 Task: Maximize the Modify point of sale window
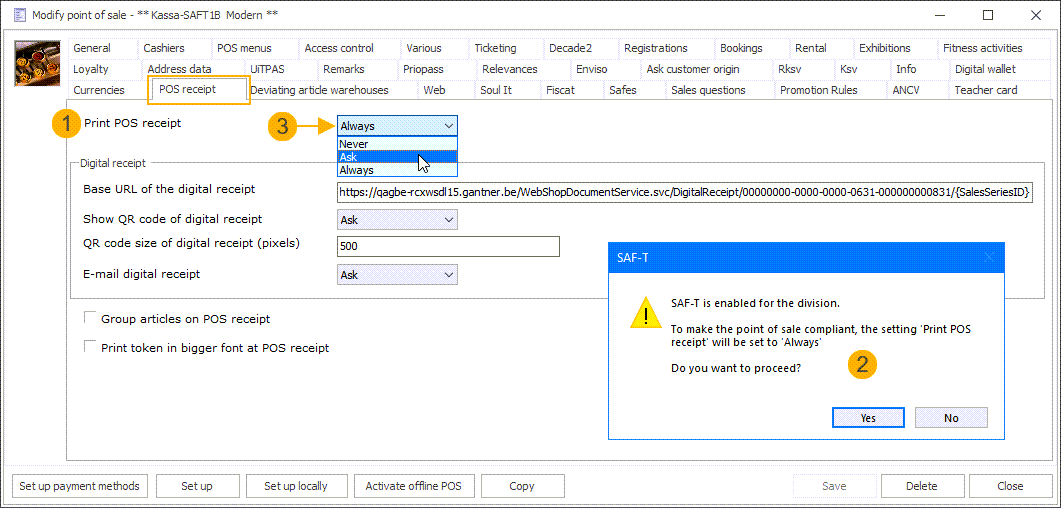[x=987, y=15]
